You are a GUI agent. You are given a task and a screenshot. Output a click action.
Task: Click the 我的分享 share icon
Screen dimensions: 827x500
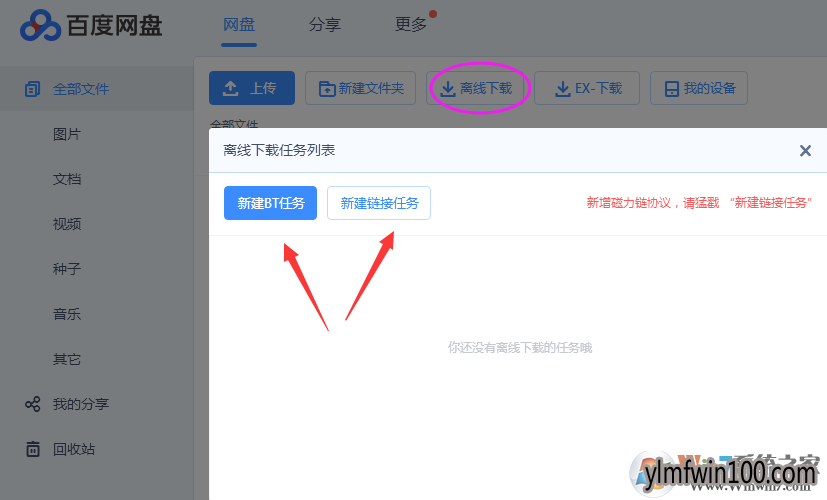point(33,404)
